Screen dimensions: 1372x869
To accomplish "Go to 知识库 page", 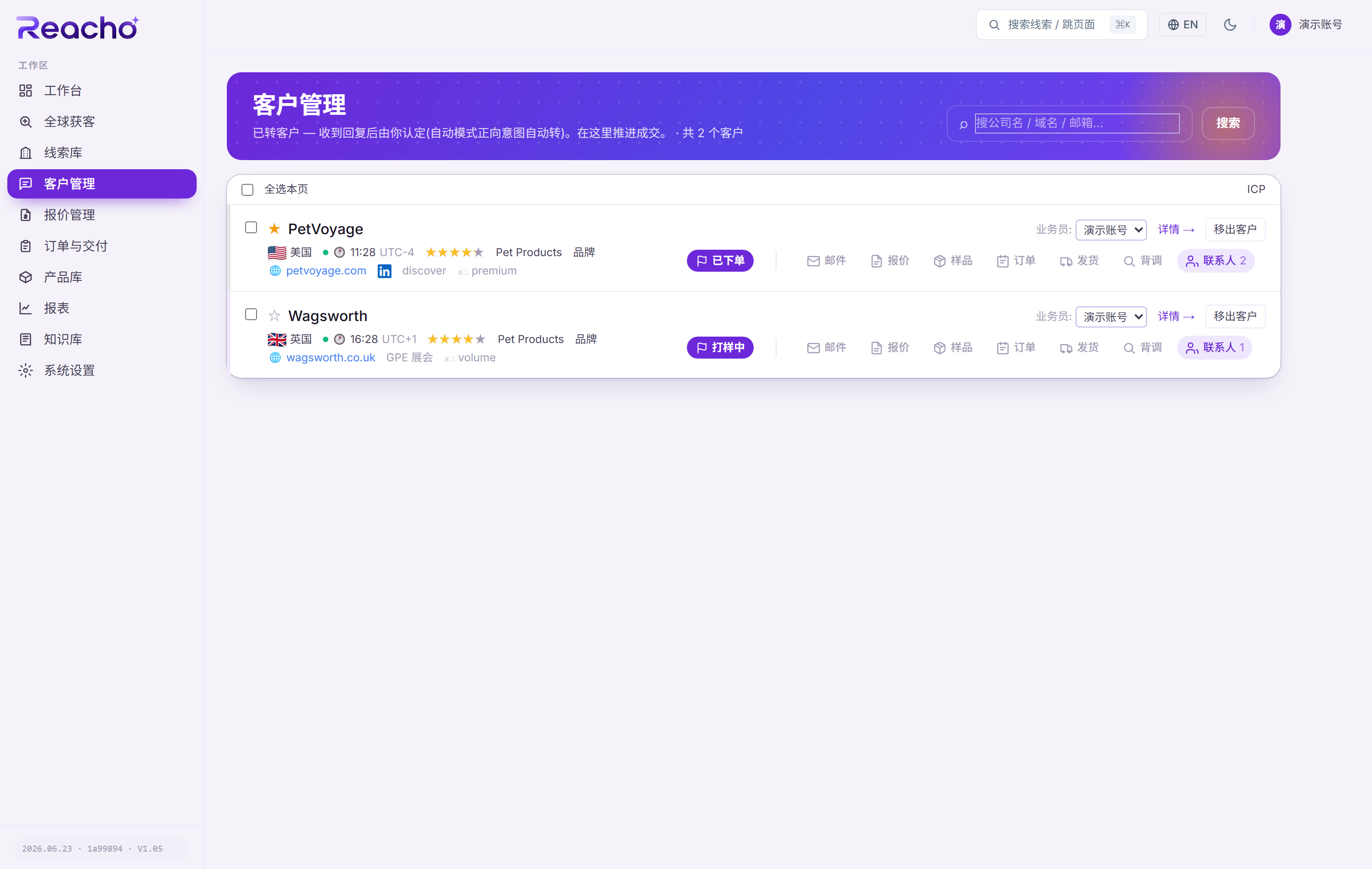I will 102,339.
